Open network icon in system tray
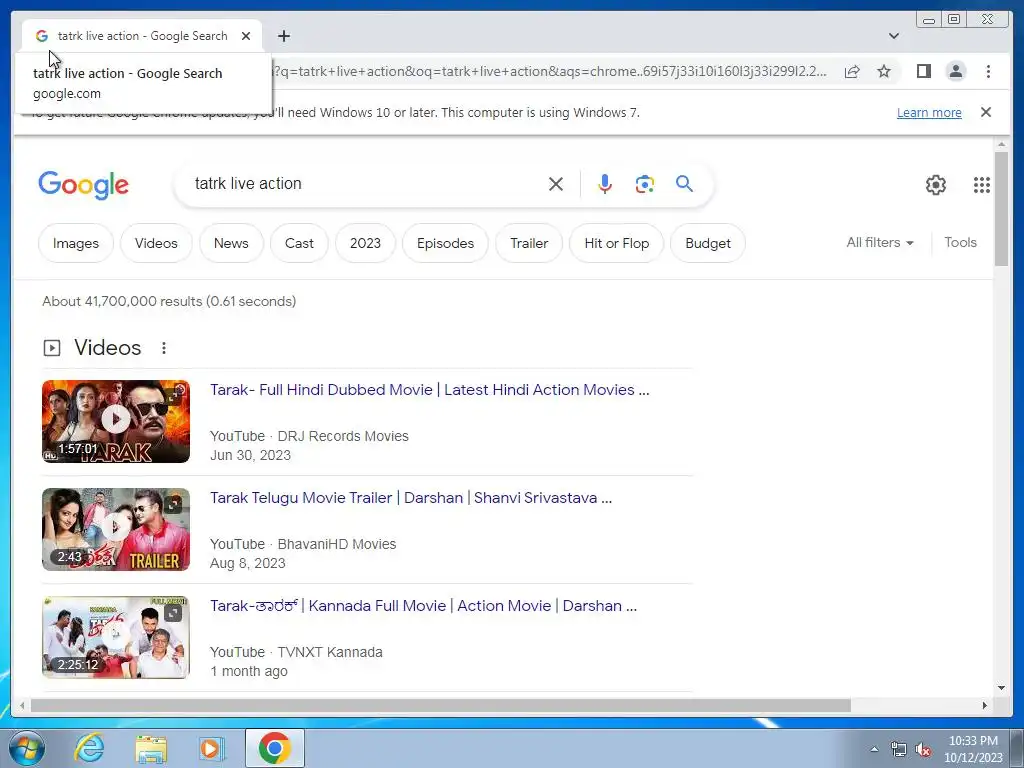This screenshot has height=768, width=1024. pyautogui.click(x=899, y=750)
